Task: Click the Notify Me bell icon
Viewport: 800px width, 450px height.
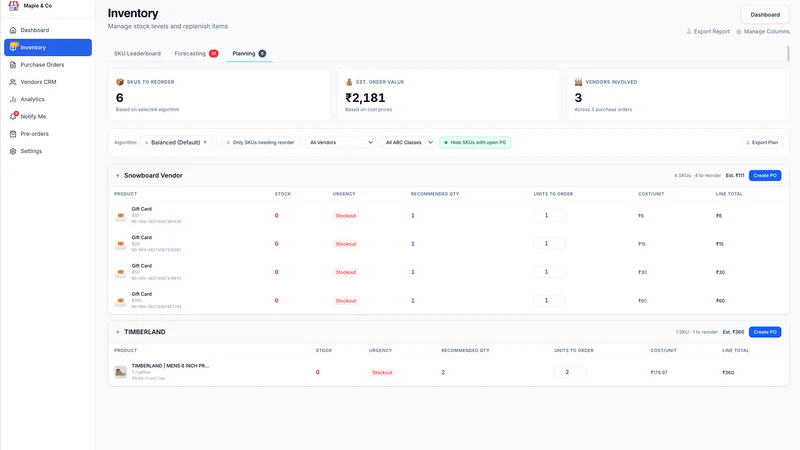Action: tap(13, 116)
